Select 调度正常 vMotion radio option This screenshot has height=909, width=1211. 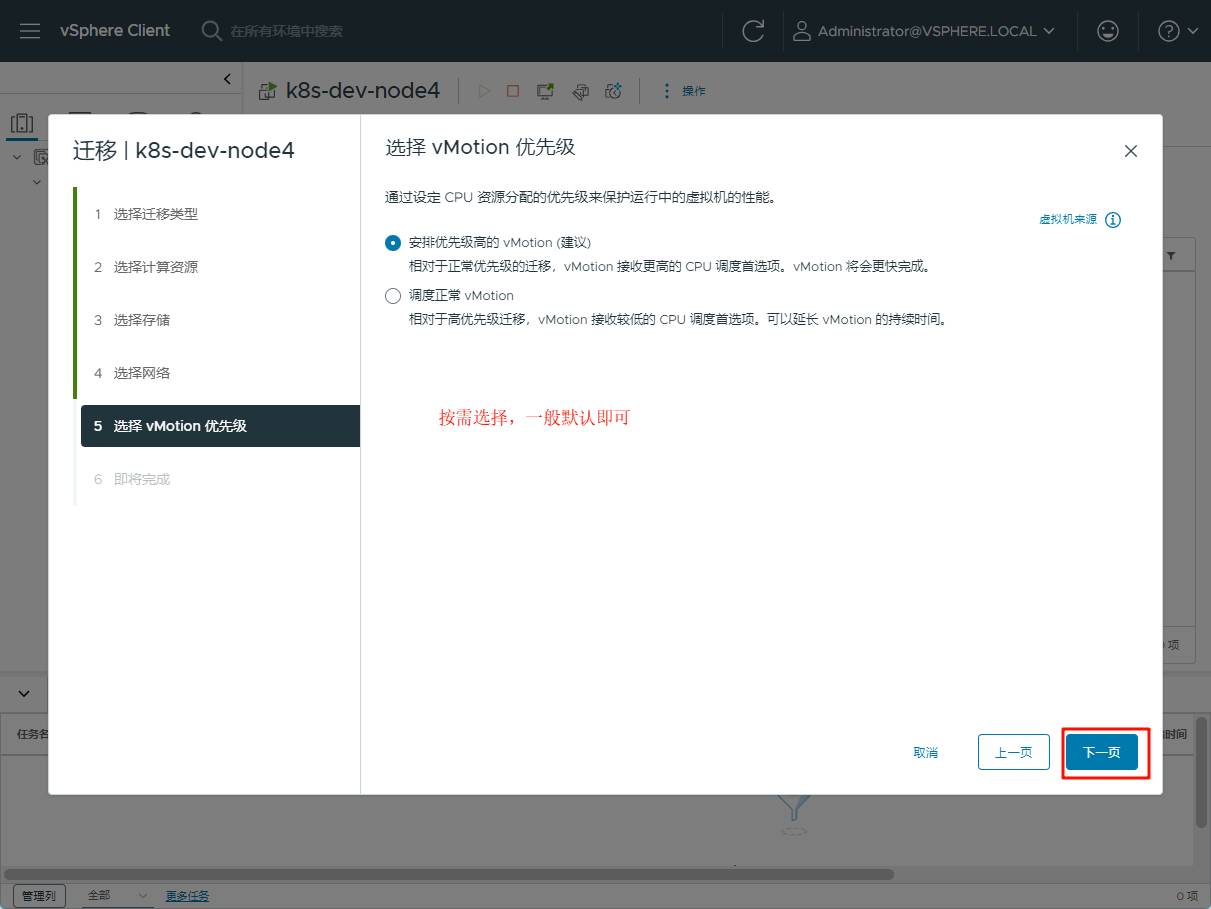tap(393, 296)
